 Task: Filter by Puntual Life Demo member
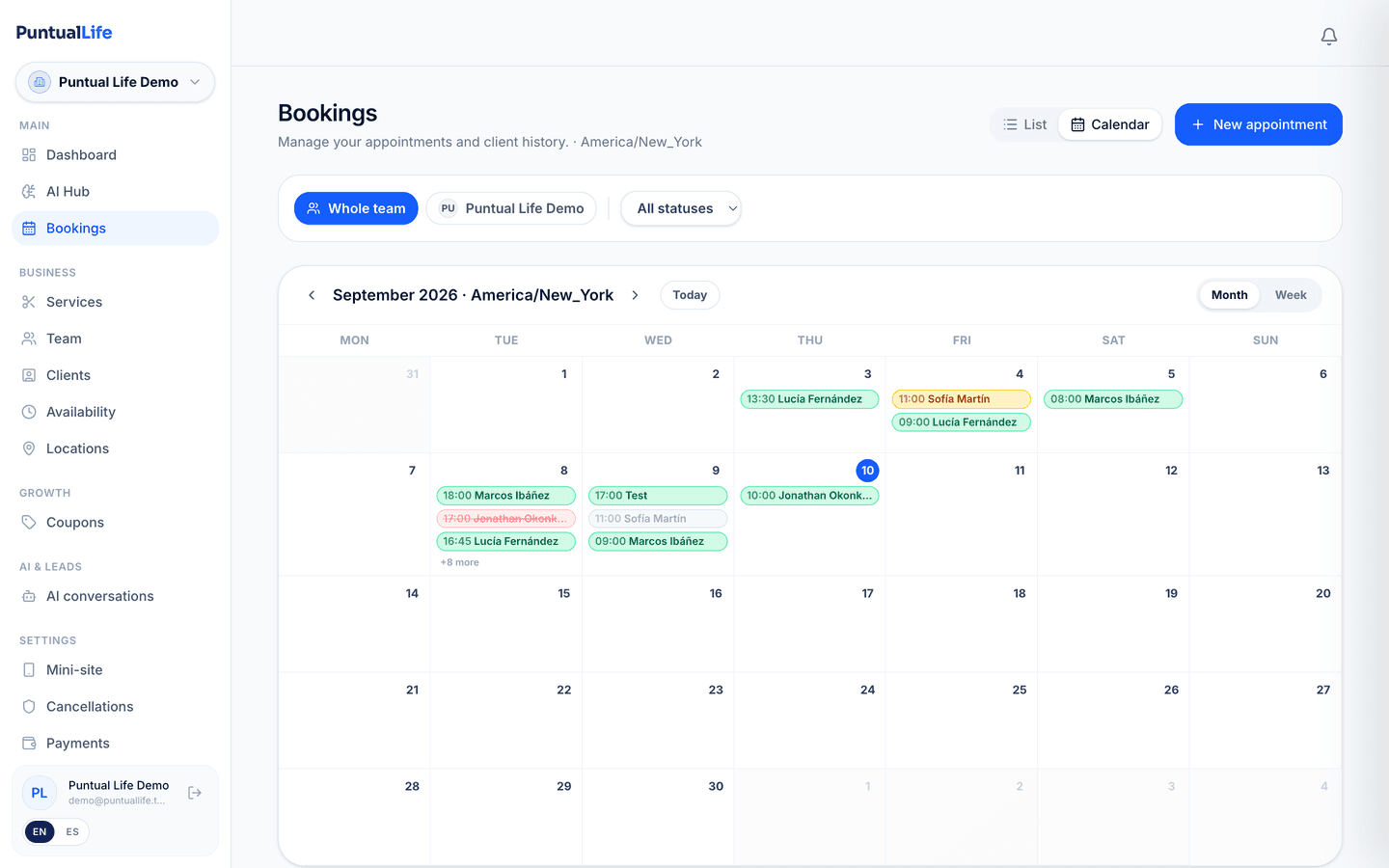tap(511, 208)
